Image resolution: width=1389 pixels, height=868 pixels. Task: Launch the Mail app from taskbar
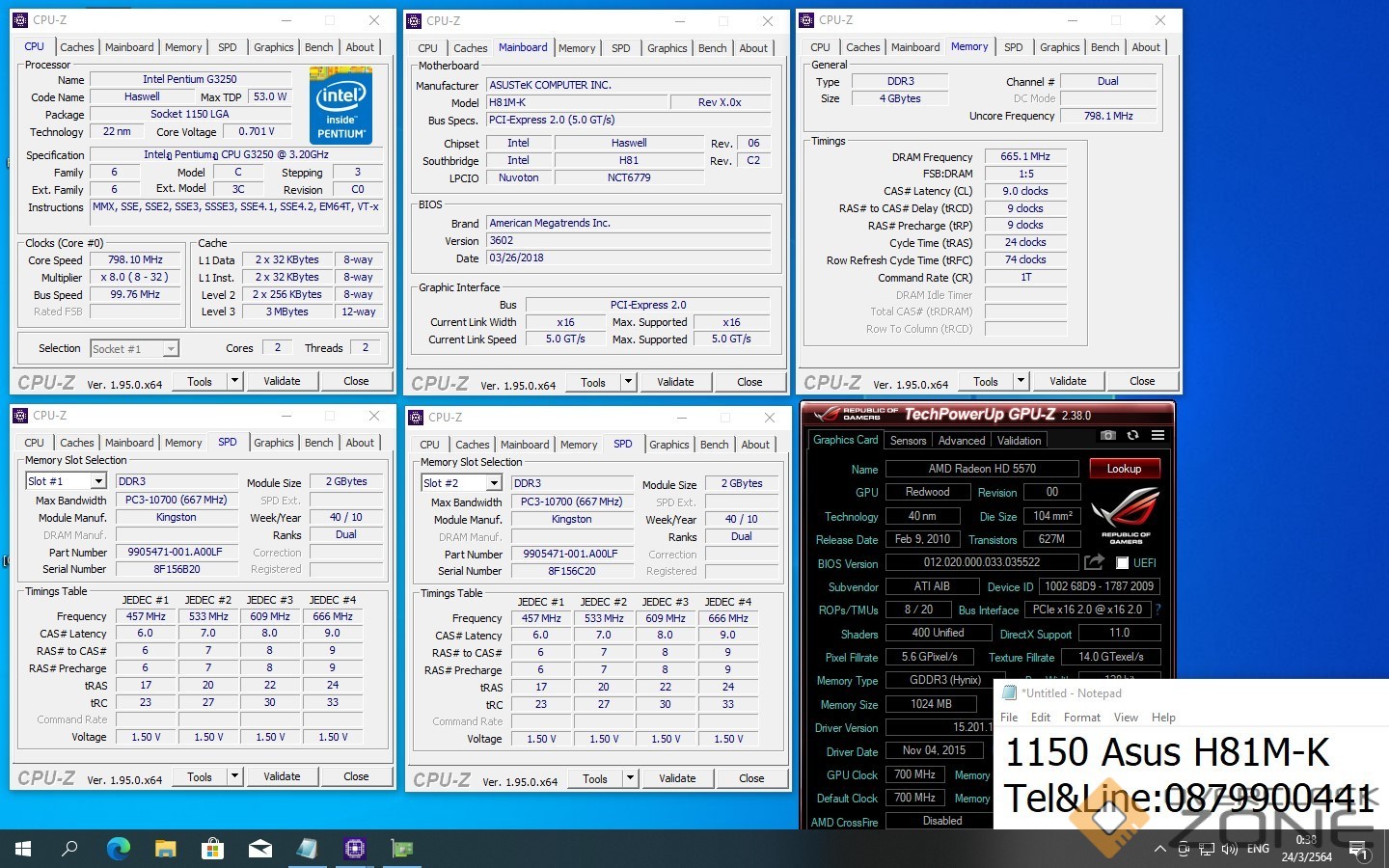click(259, 849)
